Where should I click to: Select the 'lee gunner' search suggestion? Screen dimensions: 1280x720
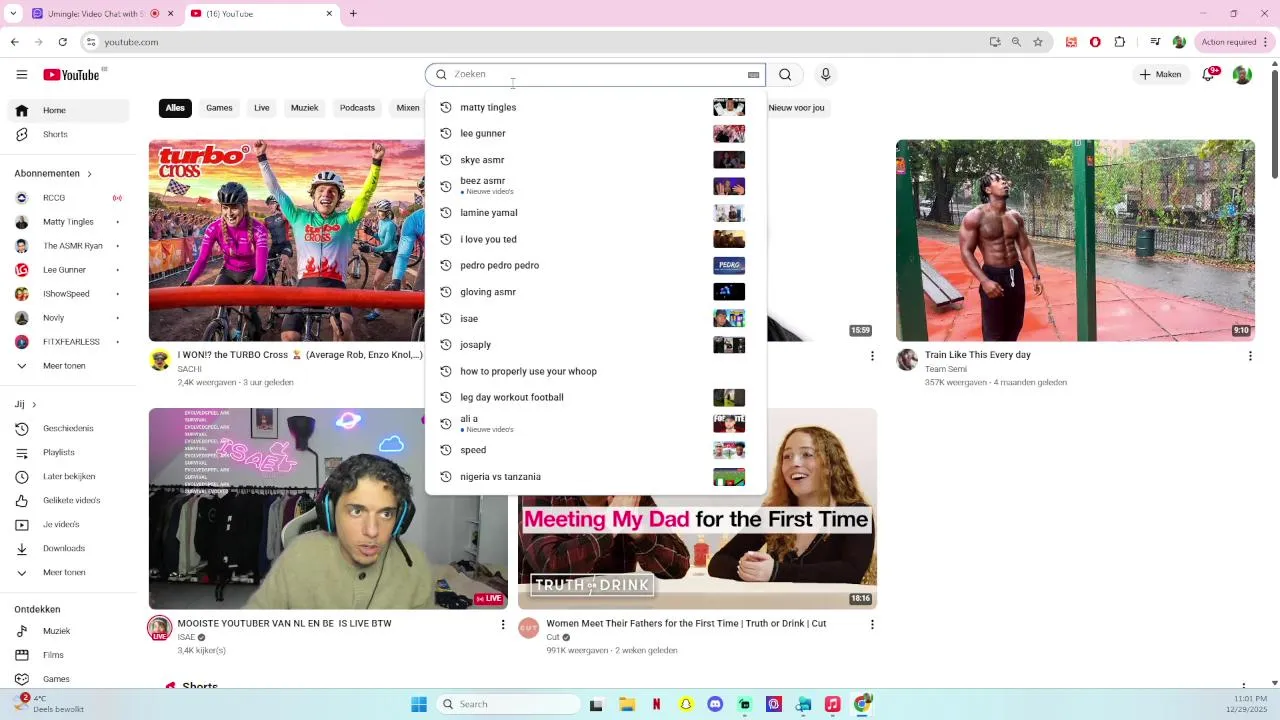pyautogui.click(x=595, y=133)
